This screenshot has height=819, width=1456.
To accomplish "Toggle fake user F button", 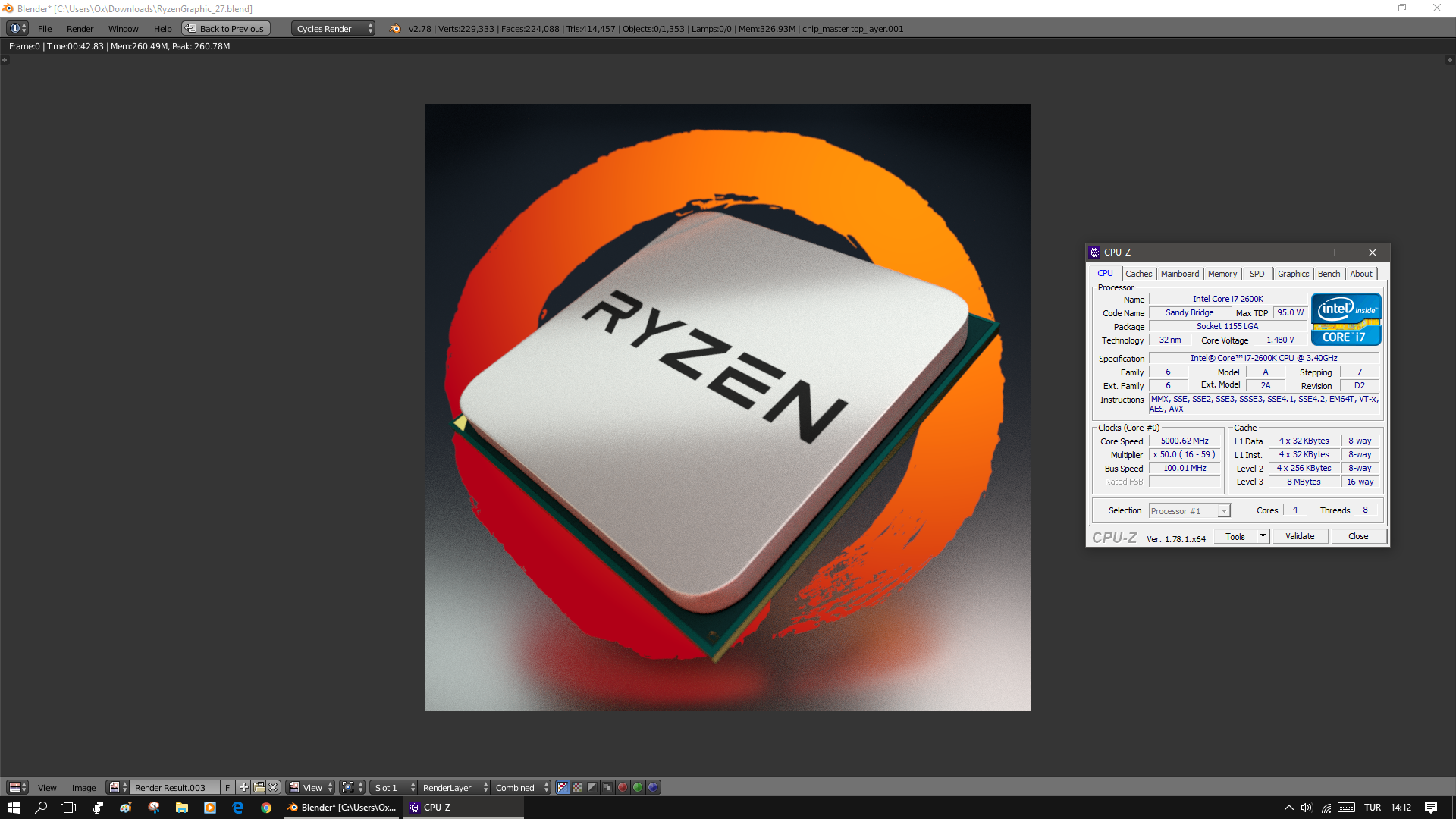I will (x=227, y=787).
